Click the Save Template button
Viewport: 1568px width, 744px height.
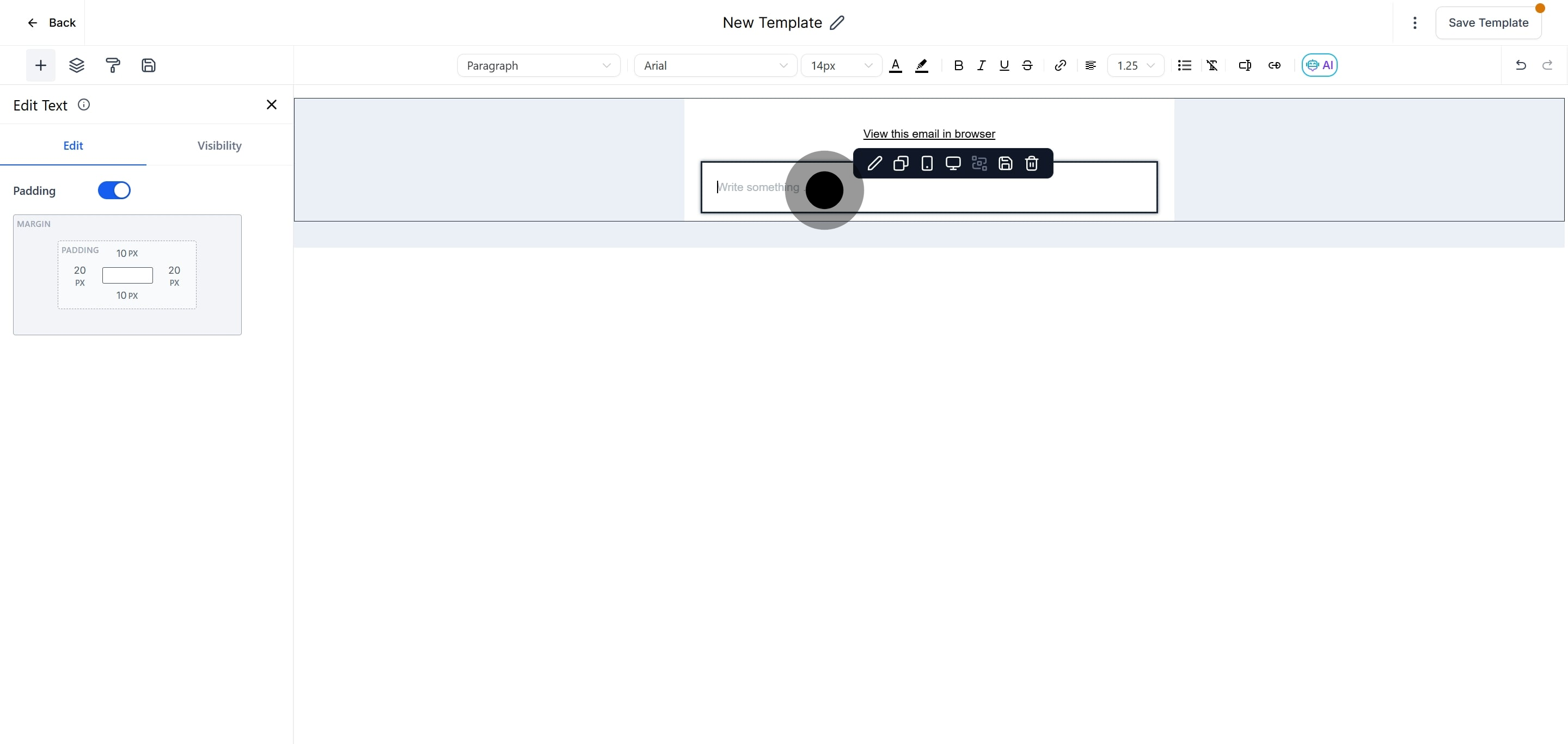point(1489,22)
